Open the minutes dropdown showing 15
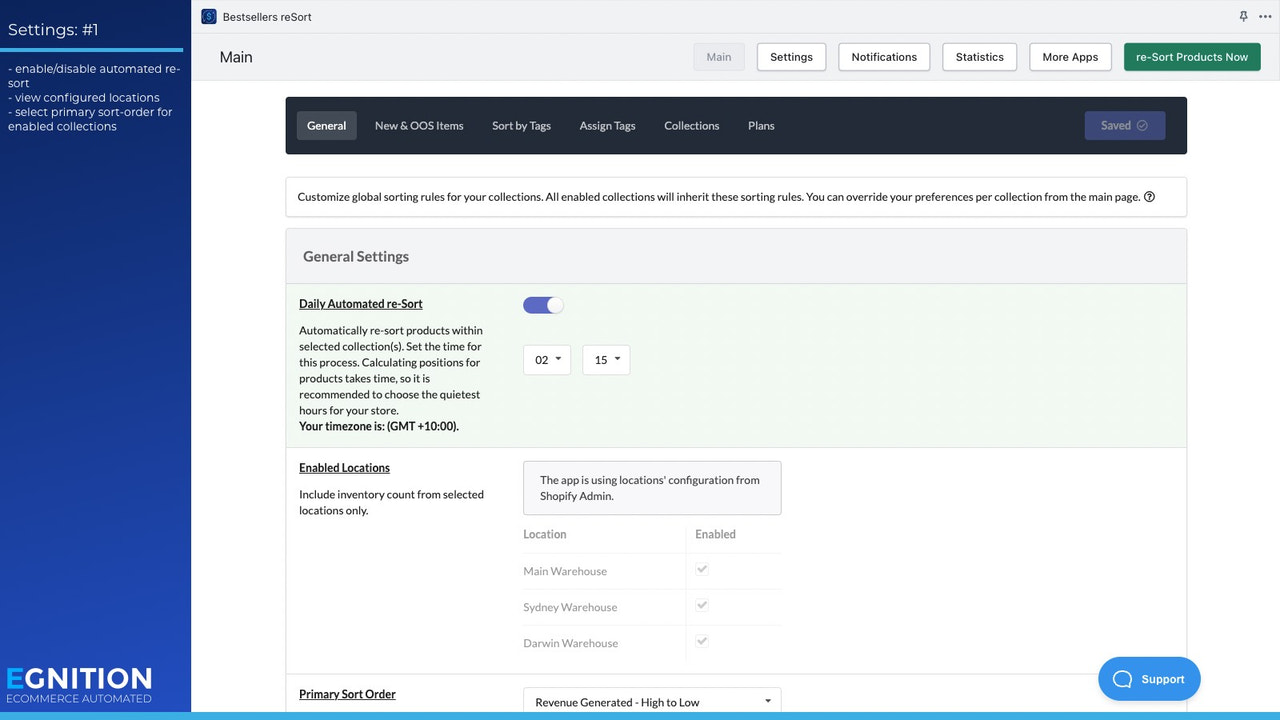 pos(605,360)
